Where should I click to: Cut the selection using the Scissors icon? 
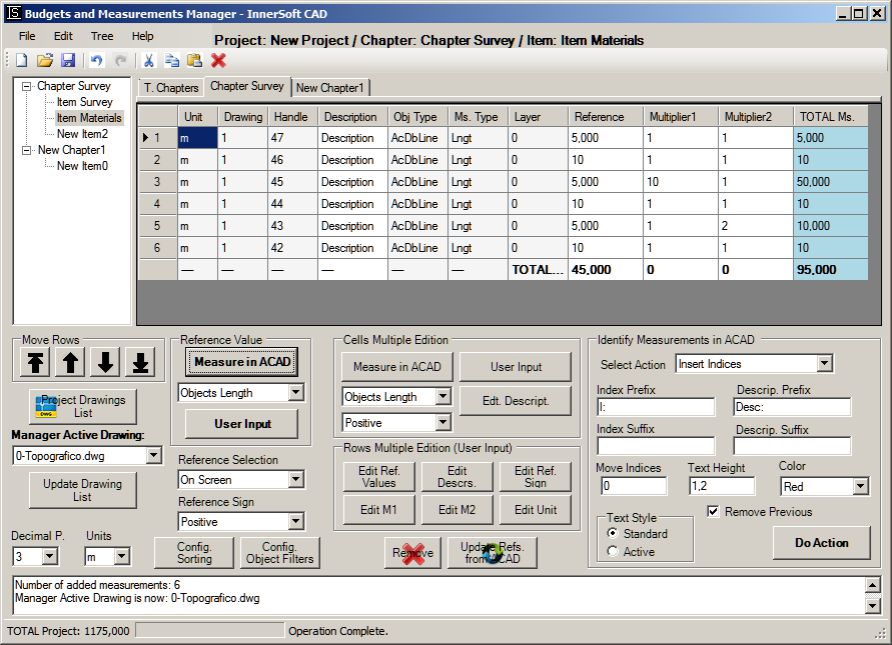[x=148, y=60]
